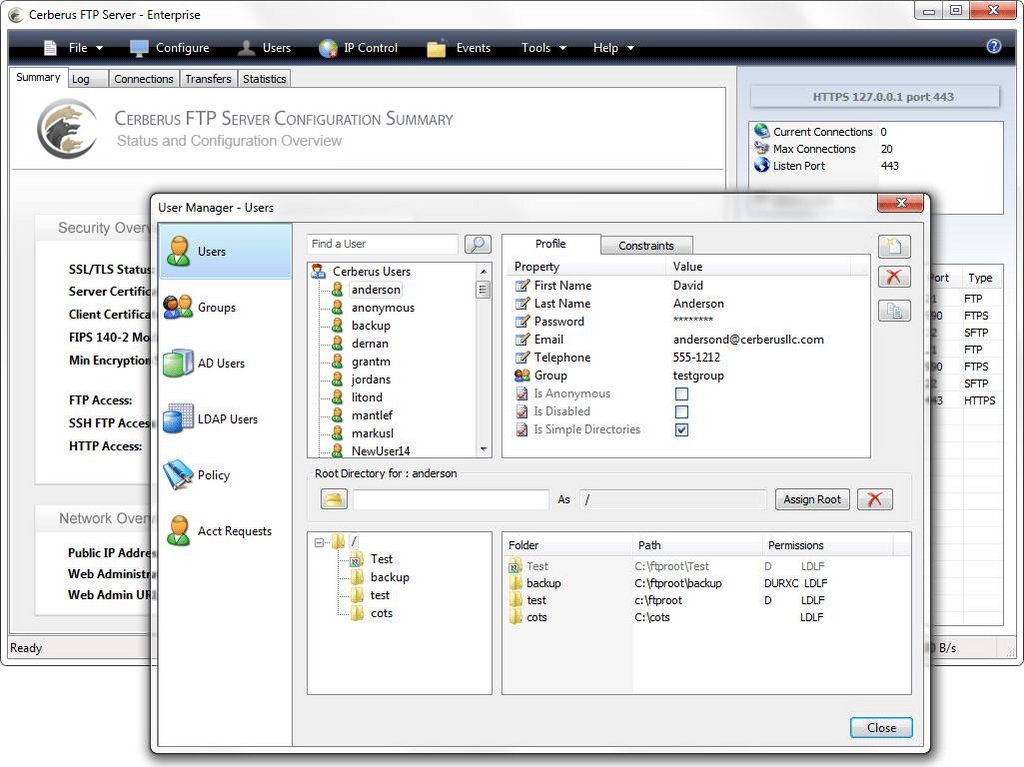Open the Help dropdown menu
The height and width of the screenshot is (767, 1024).
613,48
